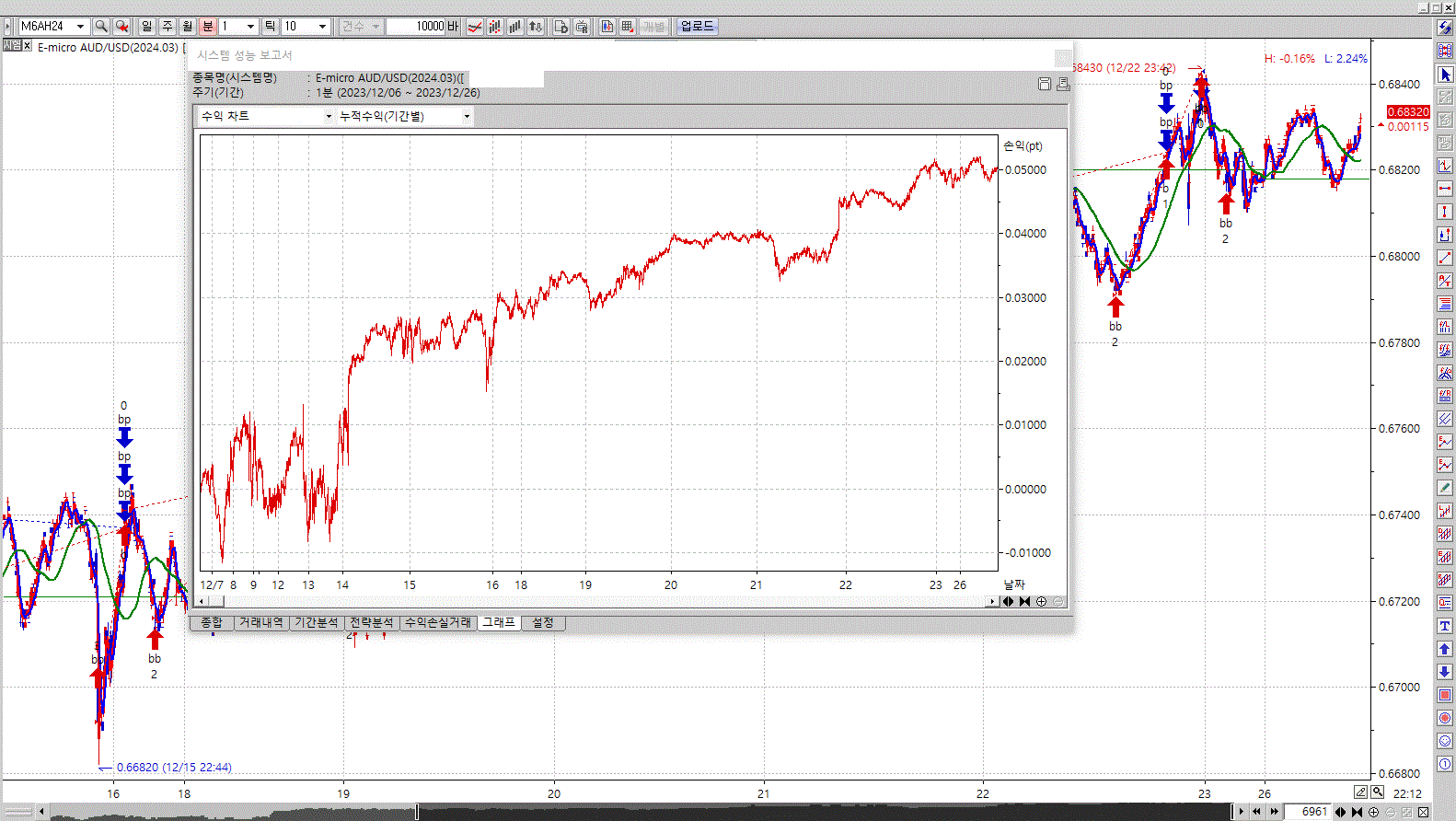Click the save icon in report header

1045,84
